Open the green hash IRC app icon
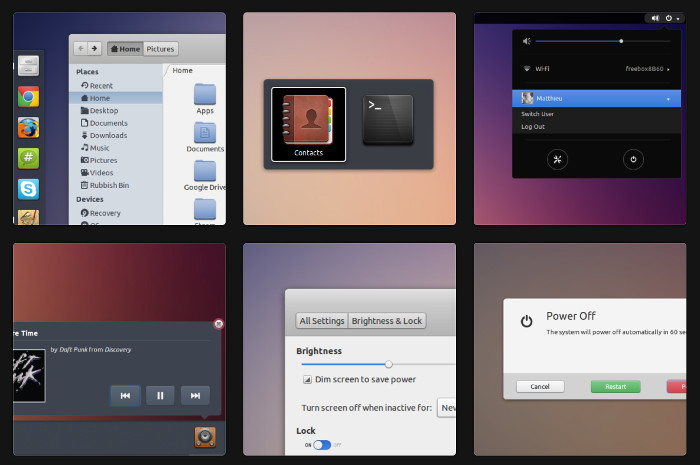700x465 pixels. (x=28, y=158)
